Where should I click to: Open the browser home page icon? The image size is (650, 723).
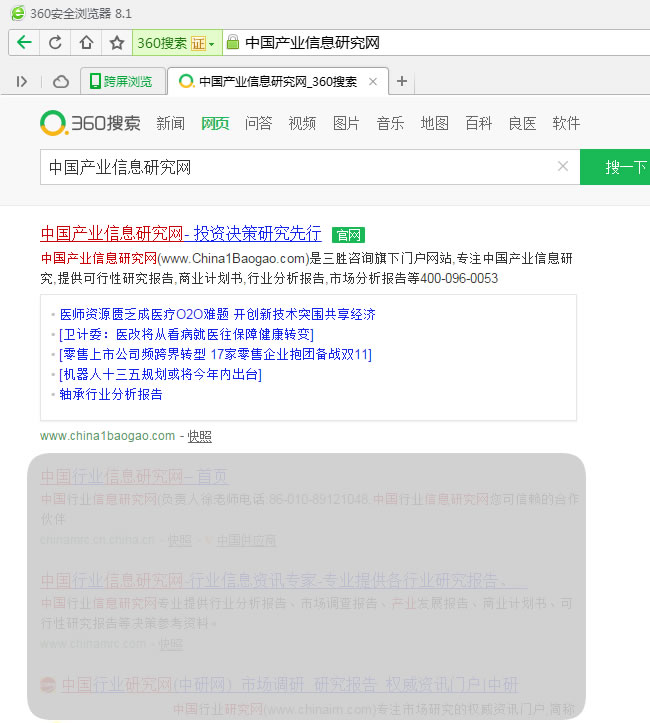(86, 43)
